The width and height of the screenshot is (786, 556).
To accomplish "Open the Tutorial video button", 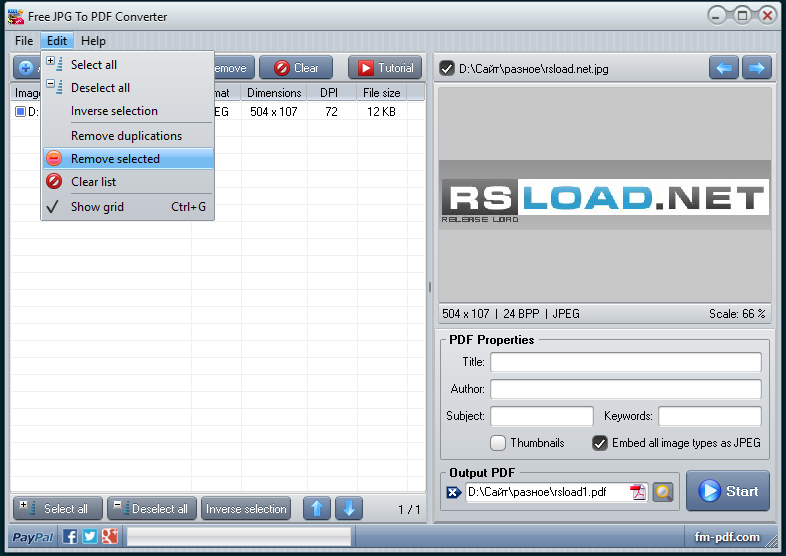I will (385, 68).
